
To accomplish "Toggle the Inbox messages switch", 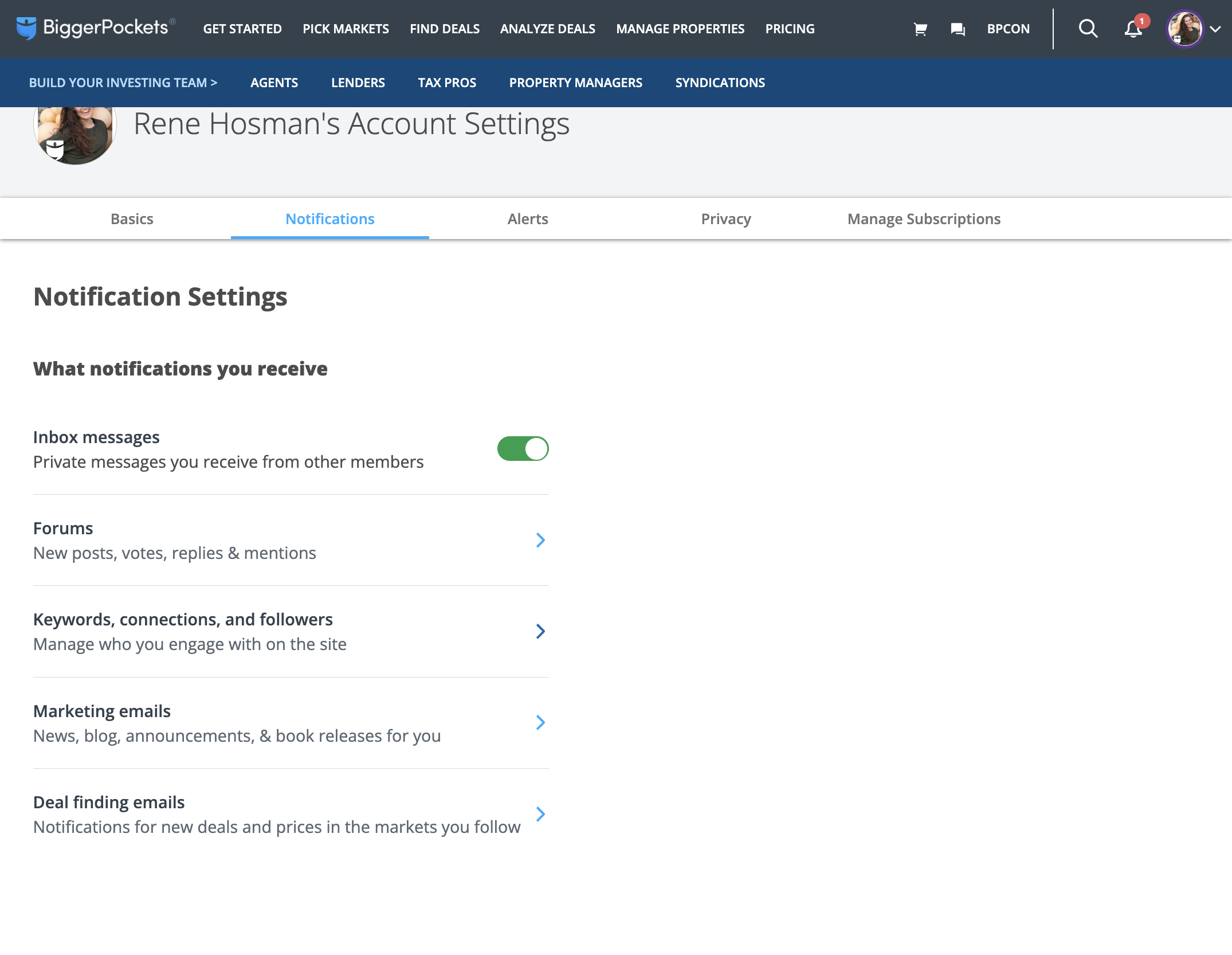I will click(523, 449).
